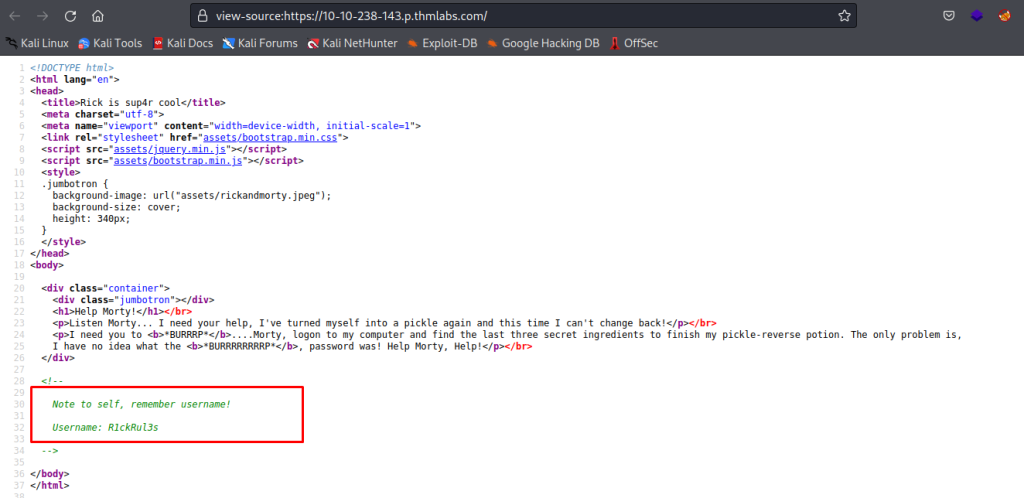Click the padlock site security icon

coord(203,17)
